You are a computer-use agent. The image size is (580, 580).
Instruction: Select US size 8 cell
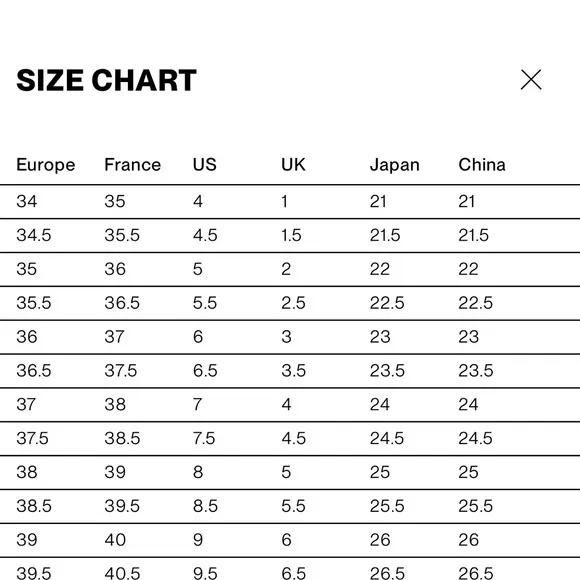[198, 472]
